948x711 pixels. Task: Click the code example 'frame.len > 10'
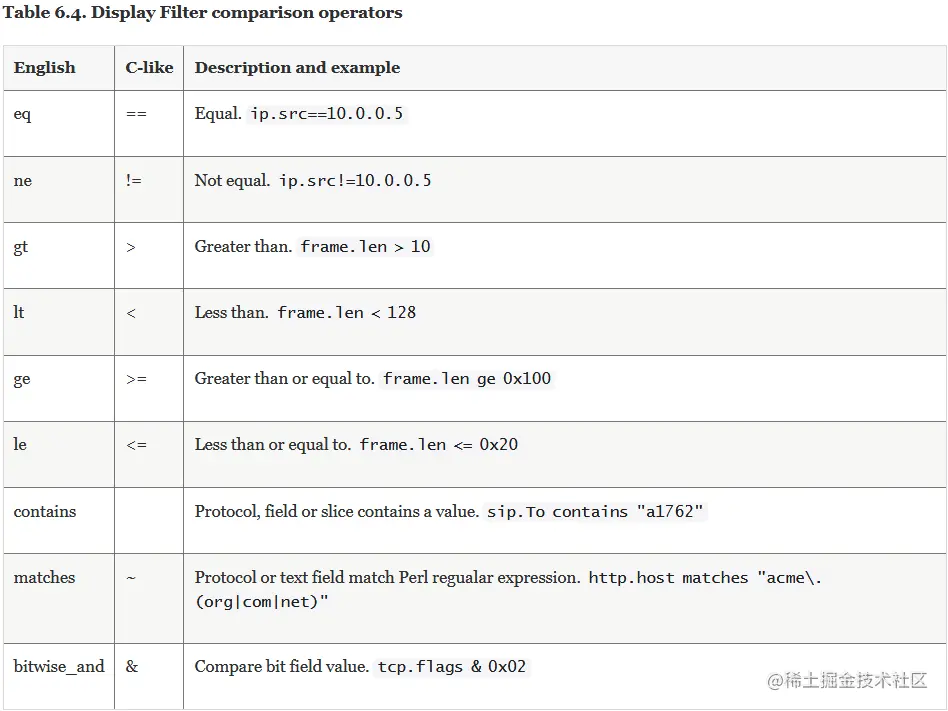pos(365,247)
